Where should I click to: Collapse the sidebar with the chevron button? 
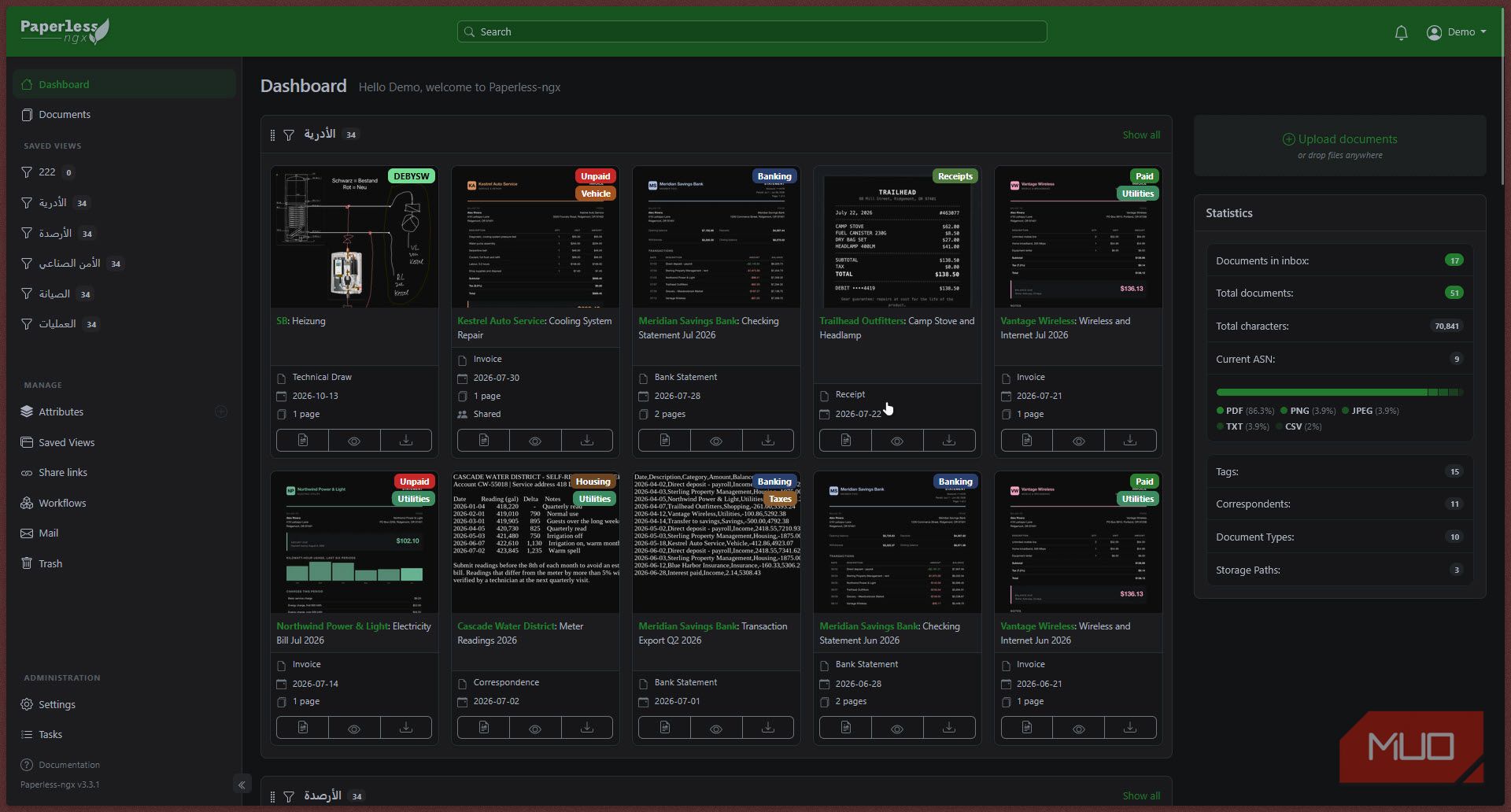[242, 784]
